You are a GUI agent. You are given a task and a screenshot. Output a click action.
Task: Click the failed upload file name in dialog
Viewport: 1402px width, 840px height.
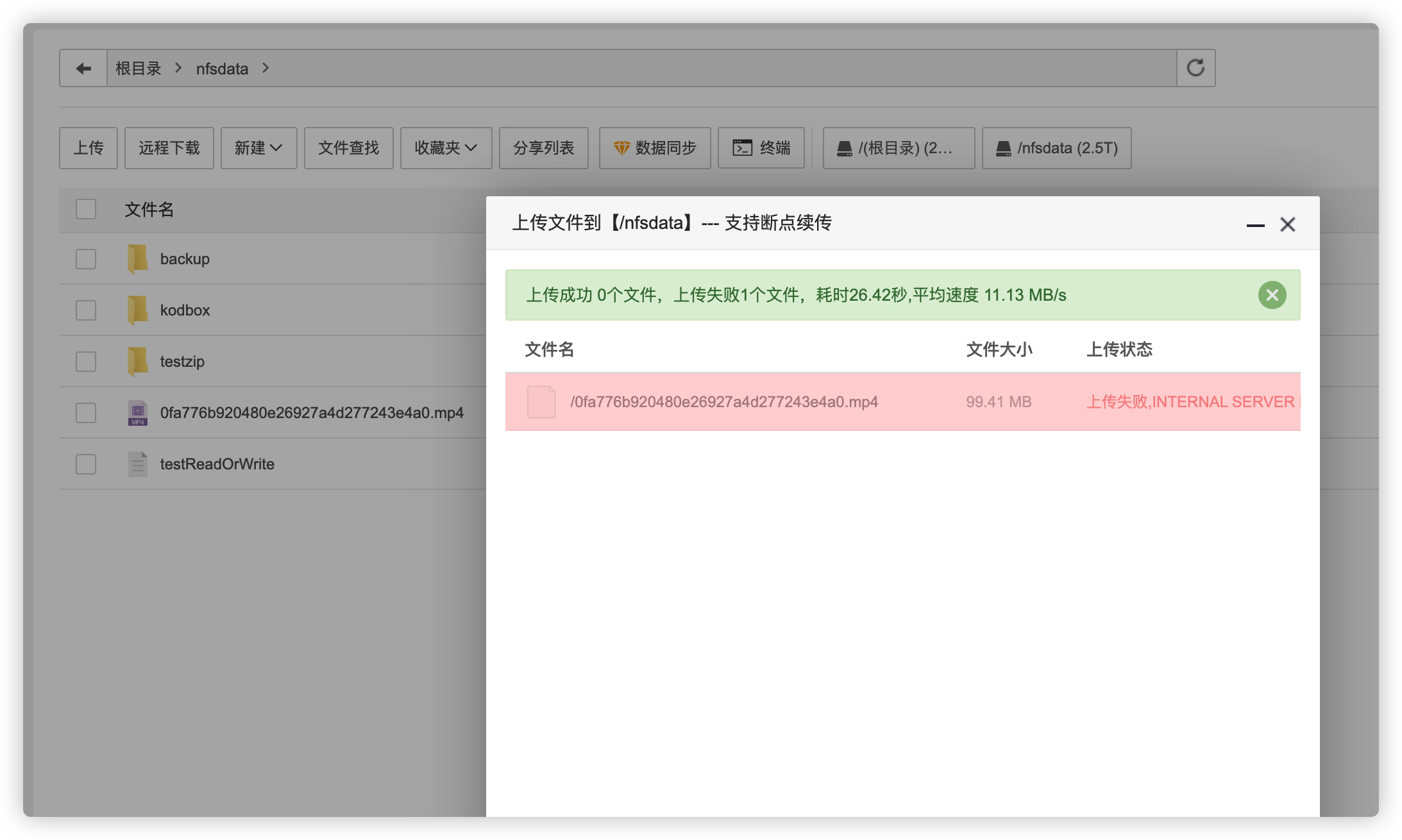724,402
